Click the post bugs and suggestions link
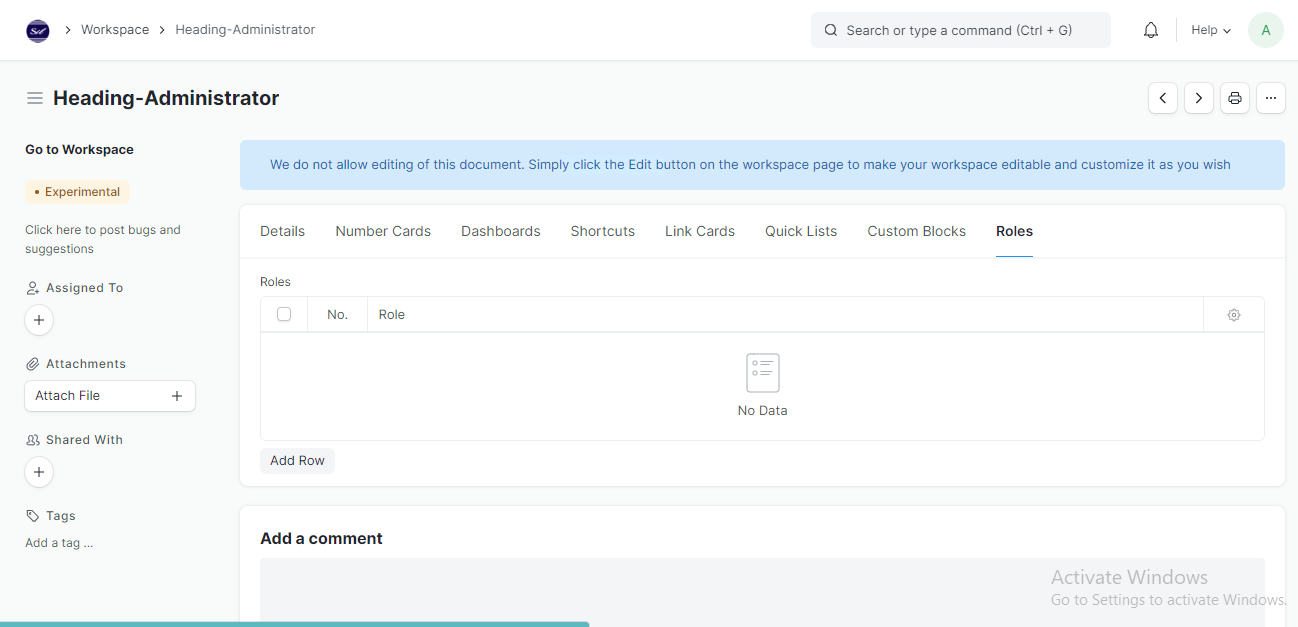 pyautogui.click(x=103, y=239)
